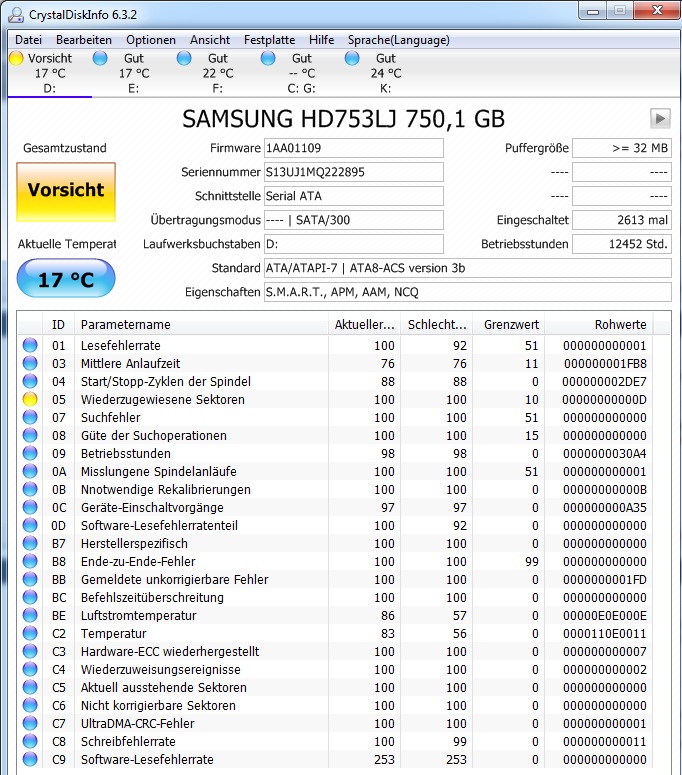Select the Wiederzuweisungsereignisse row text
This screenshot has width=682, height=775.
pyautogui.click(x=161, y=669)
